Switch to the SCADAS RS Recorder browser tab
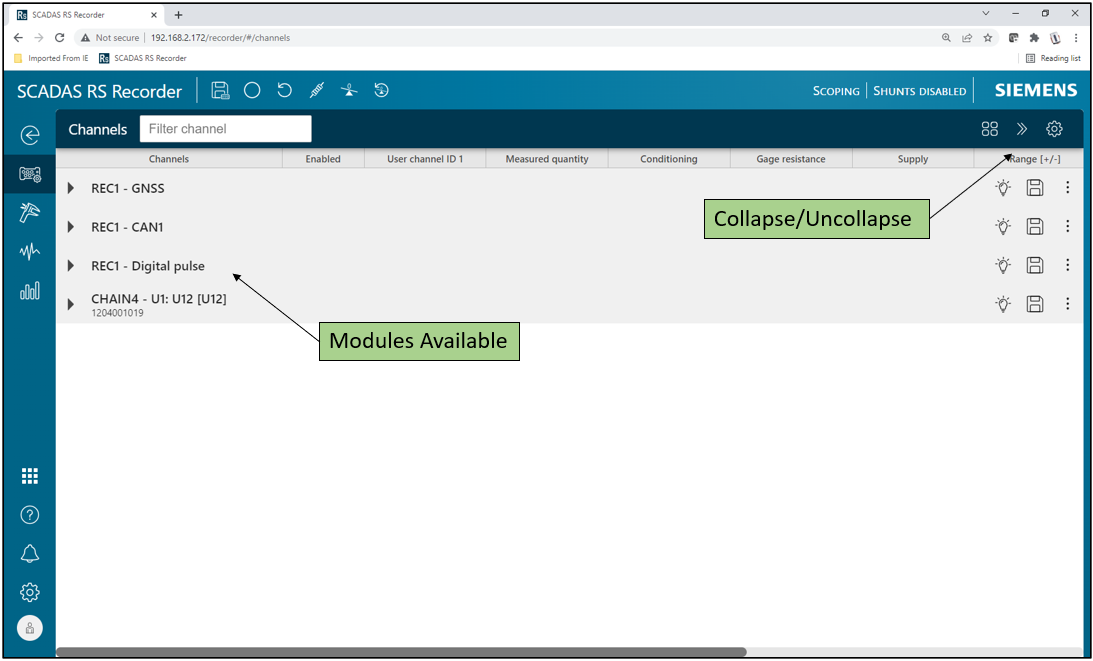Screen dimensions: 1093x661 (x=80, y=14)
